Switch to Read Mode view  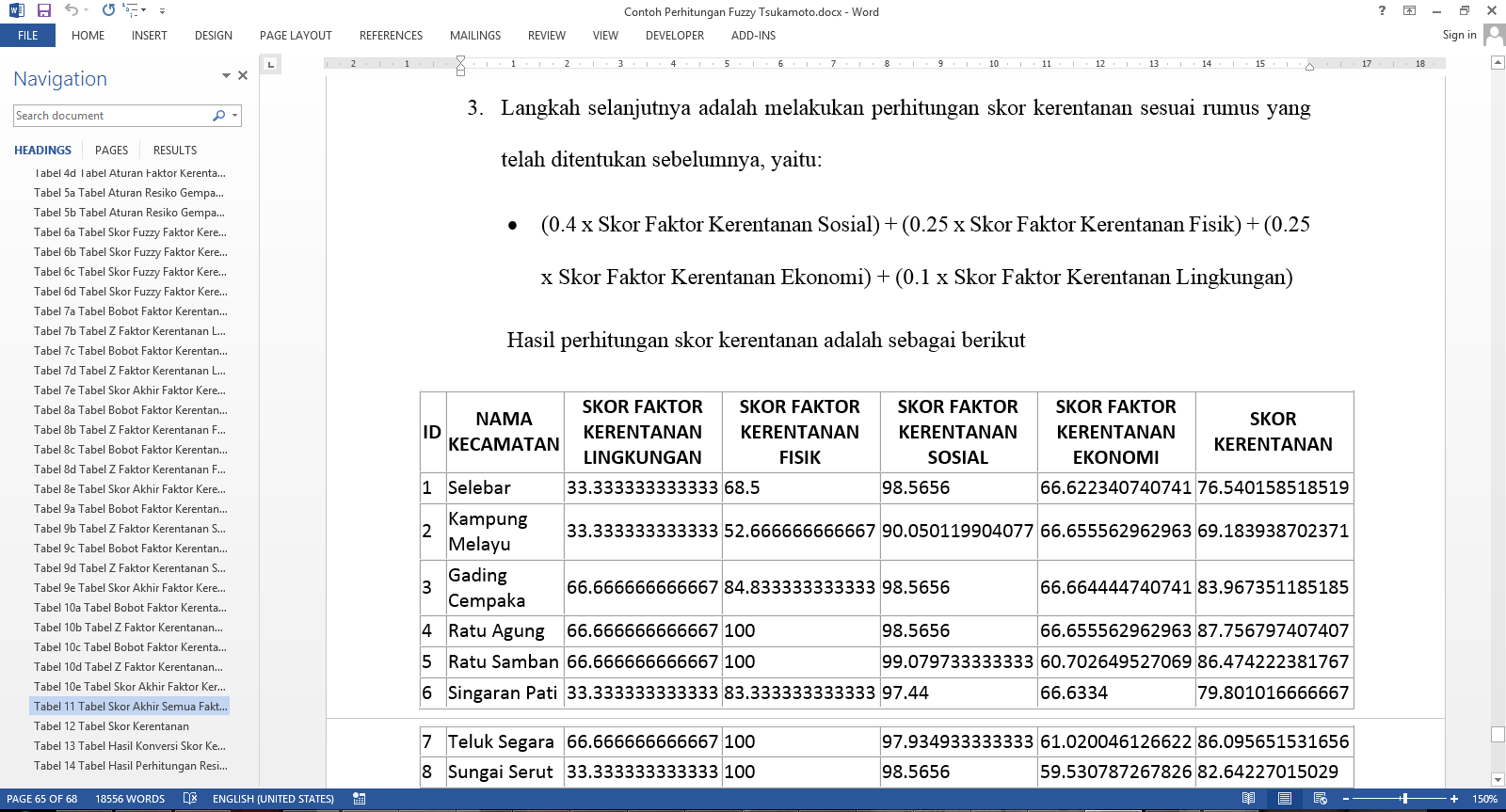click(x=1248, y=799)
